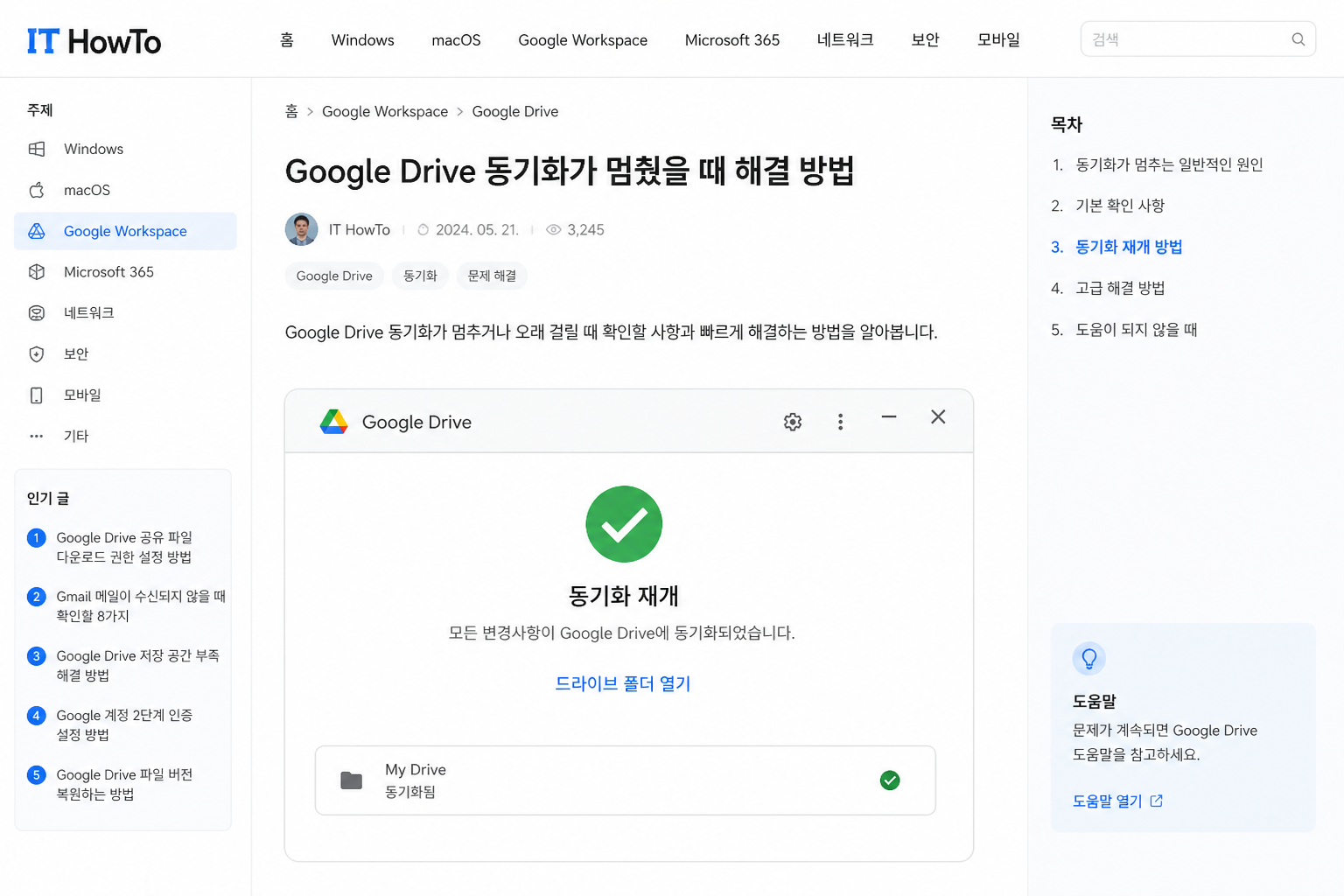Focus the 검색 search field
The image size is (1344, 896).
coord(1198,39)
